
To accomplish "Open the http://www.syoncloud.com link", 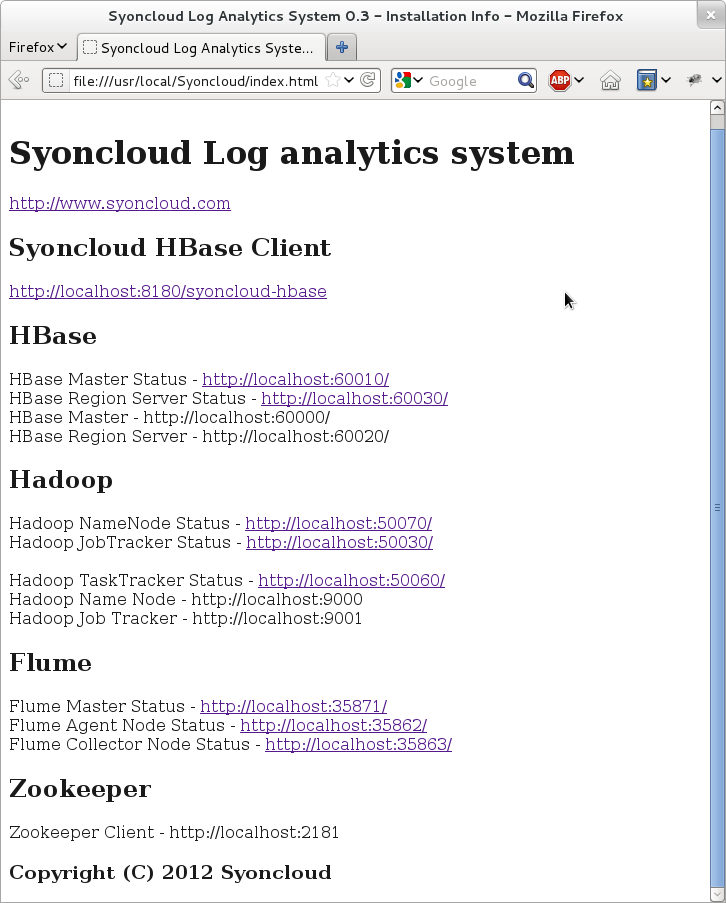I will click(x=120, y=203).
